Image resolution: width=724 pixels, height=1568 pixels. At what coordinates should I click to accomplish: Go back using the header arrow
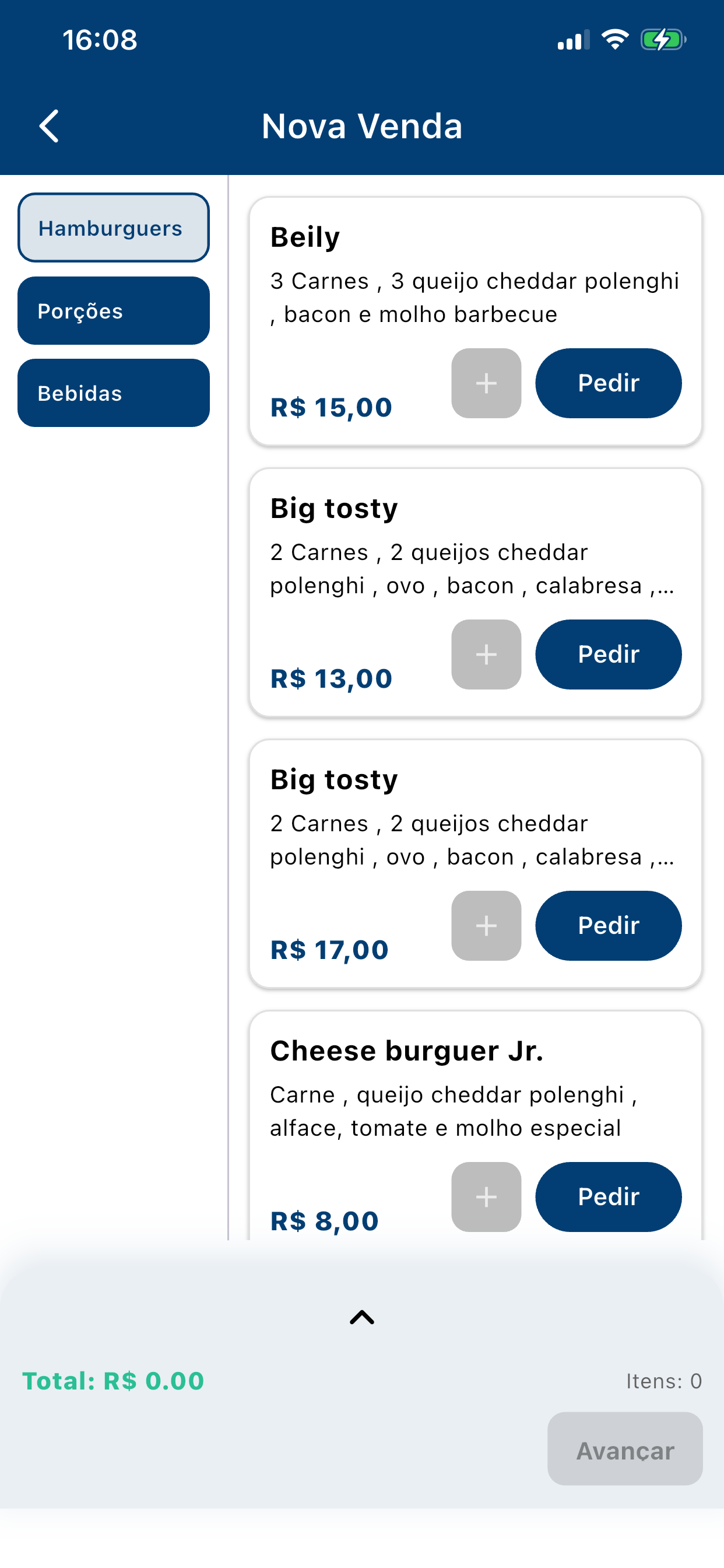click(50, 126)
